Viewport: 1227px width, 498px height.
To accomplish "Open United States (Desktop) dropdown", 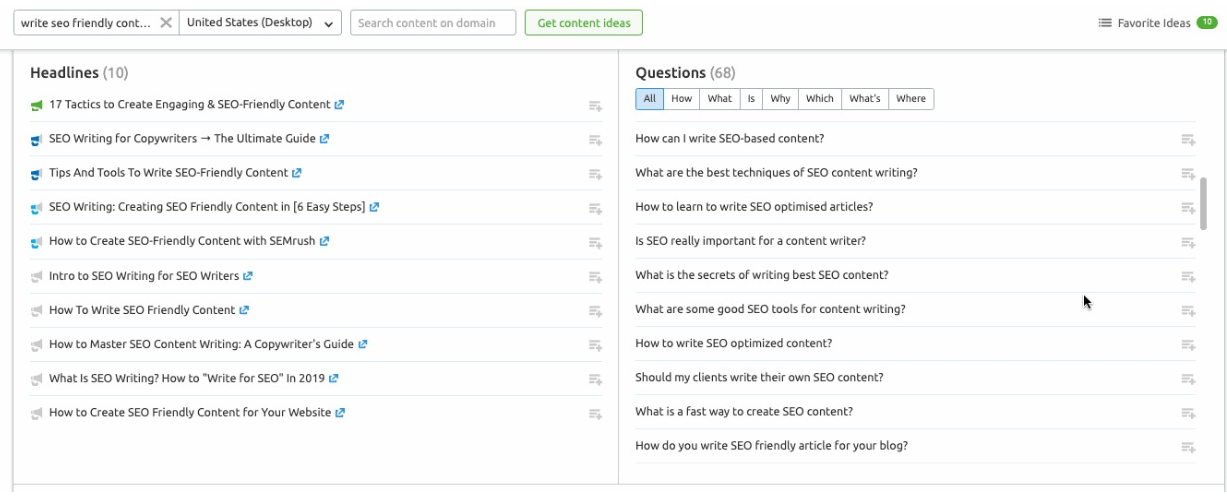I will tap(259, 23).
